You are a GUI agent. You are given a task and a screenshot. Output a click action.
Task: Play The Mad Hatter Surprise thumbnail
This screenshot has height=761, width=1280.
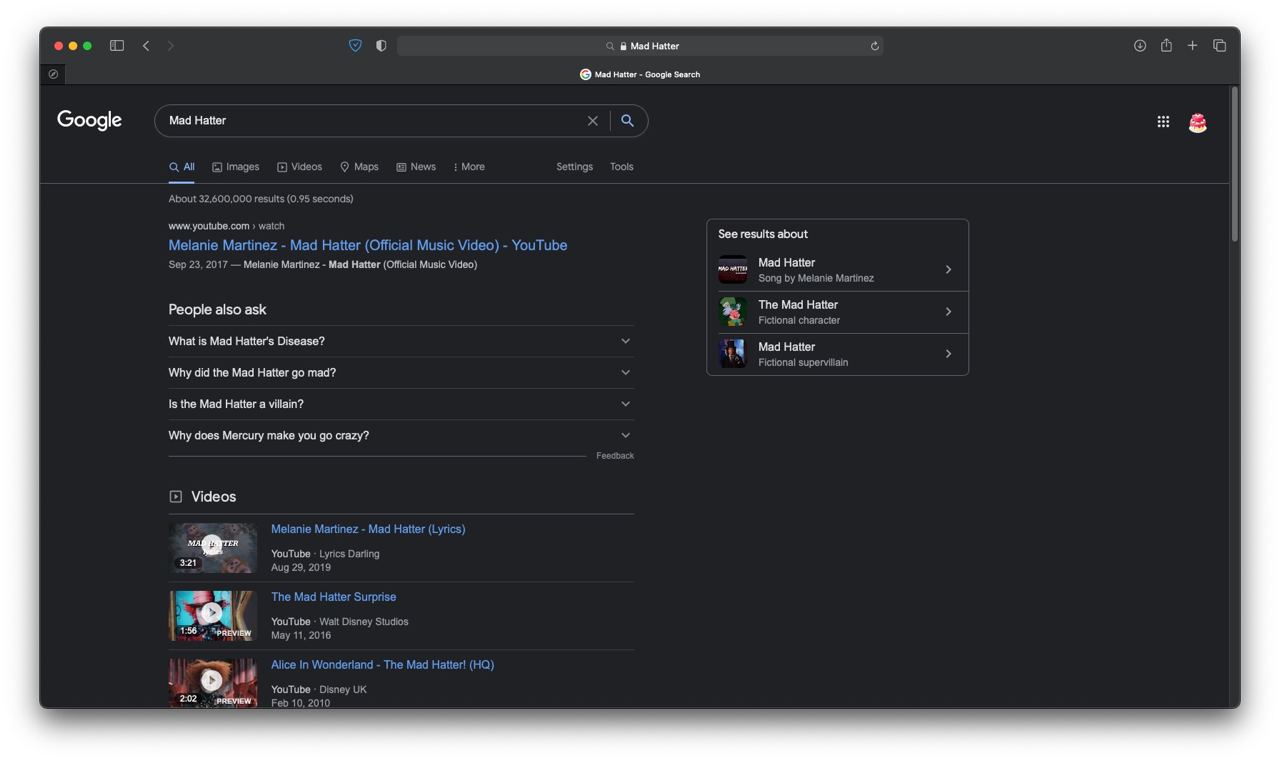pyautogui.click(x=213, y=616)
